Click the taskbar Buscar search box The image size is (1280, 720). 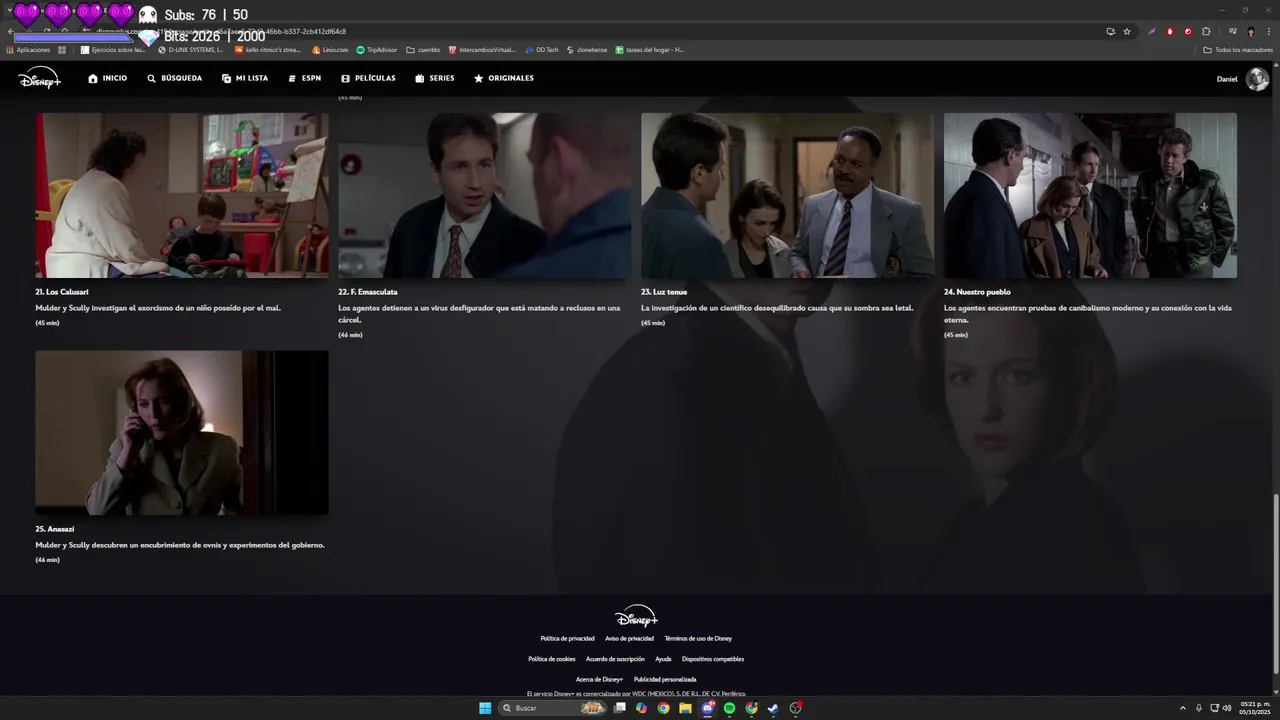(x=552, y=708)
